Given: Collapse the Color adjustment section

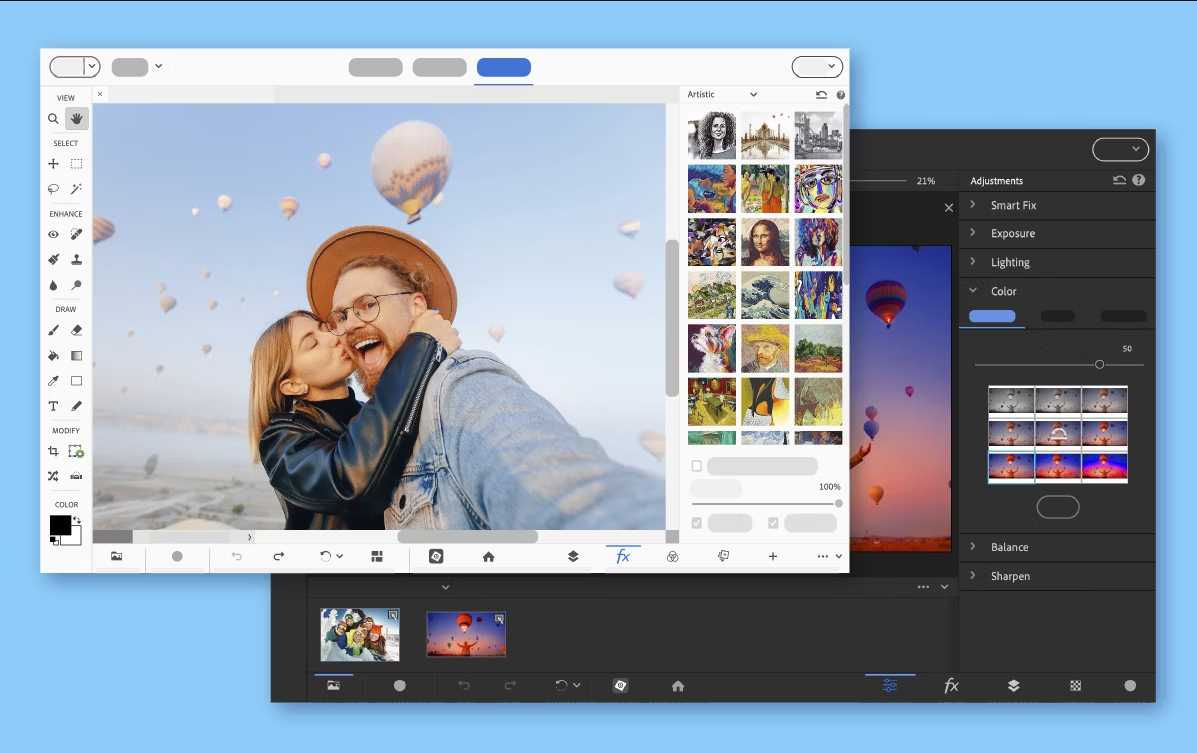Looking at the screenshot, I should coord(1003,291).
